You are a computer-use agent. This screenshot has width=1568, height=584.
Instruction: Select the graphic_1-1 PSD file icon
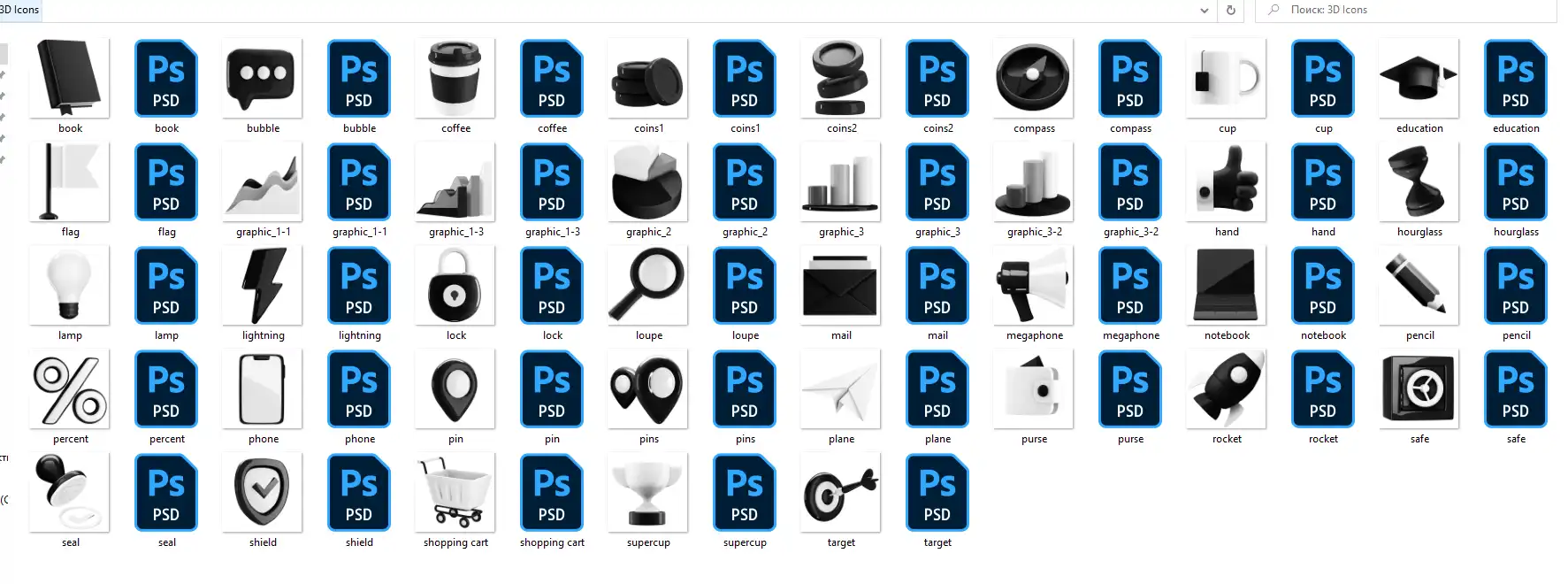click(x=359, y=181)
